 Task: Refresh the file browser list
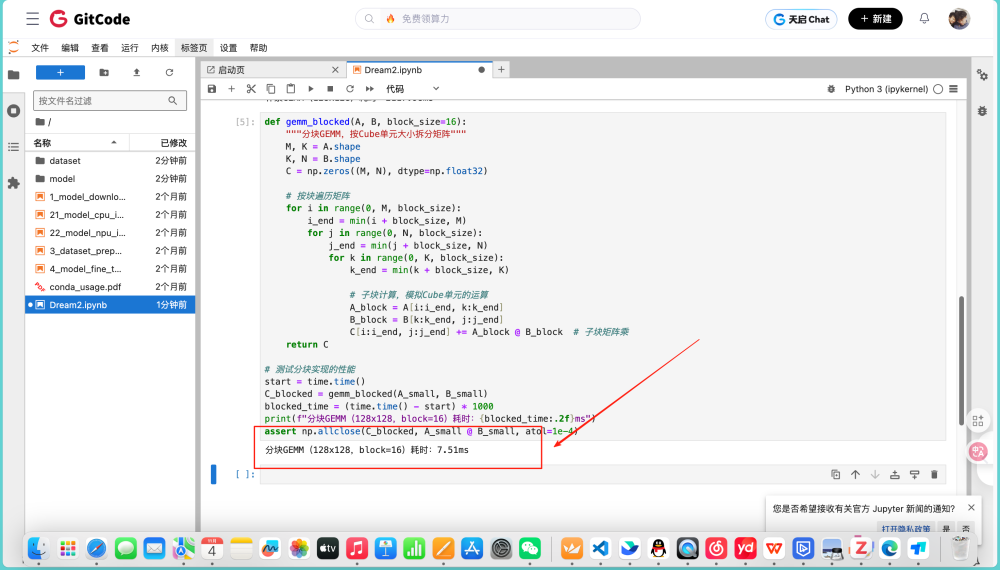(169, 73)
